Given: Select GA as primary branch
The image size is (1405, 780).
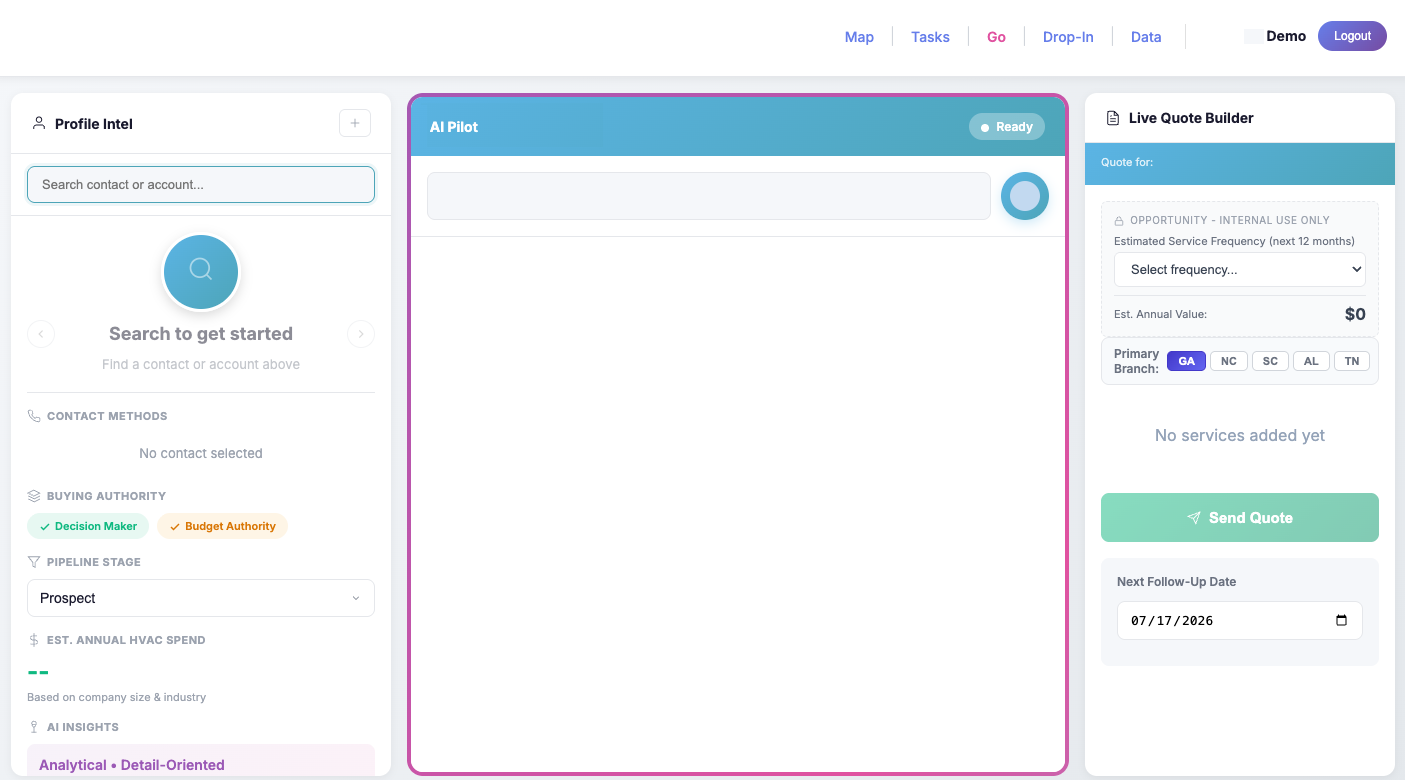Looking at the screenshot, I should (x=1186, y=361).
